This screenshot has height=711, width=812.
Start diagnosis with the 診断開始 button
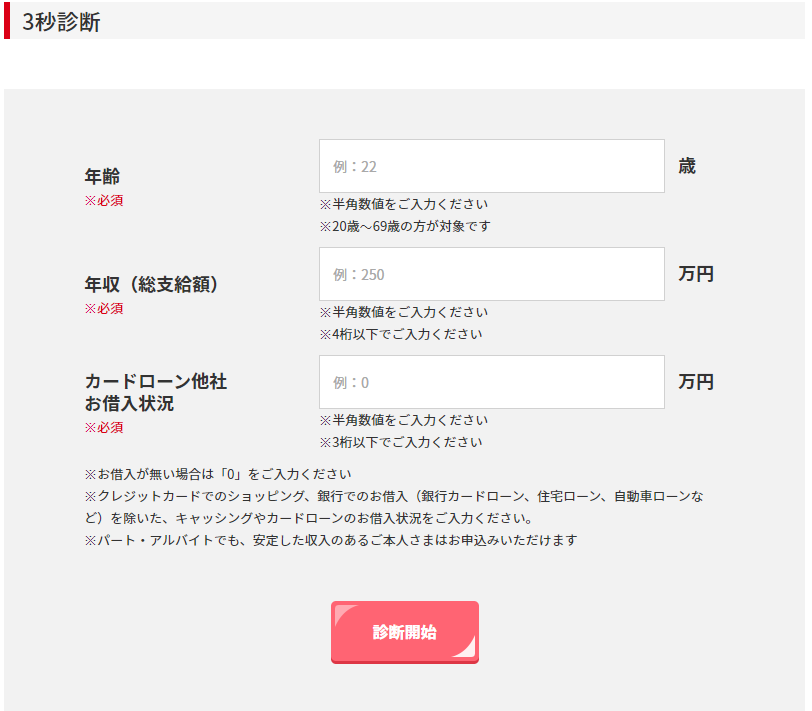pos(404,632)
